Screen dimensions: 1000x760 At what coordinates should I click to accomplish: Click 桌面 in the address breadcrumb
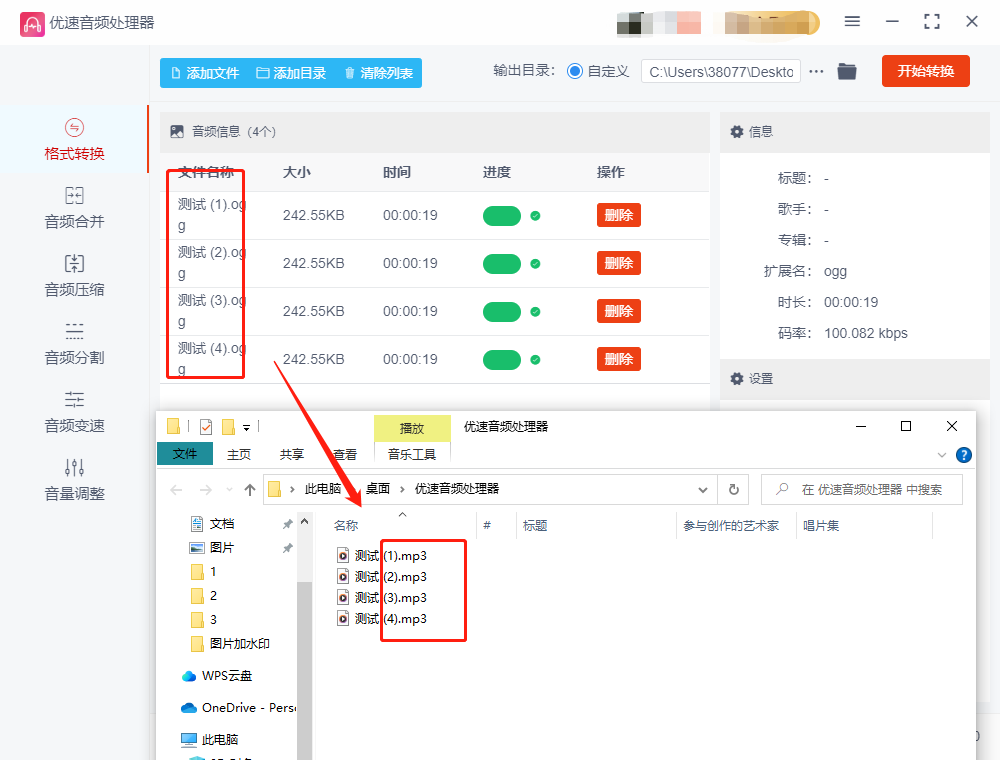point(378,489)
